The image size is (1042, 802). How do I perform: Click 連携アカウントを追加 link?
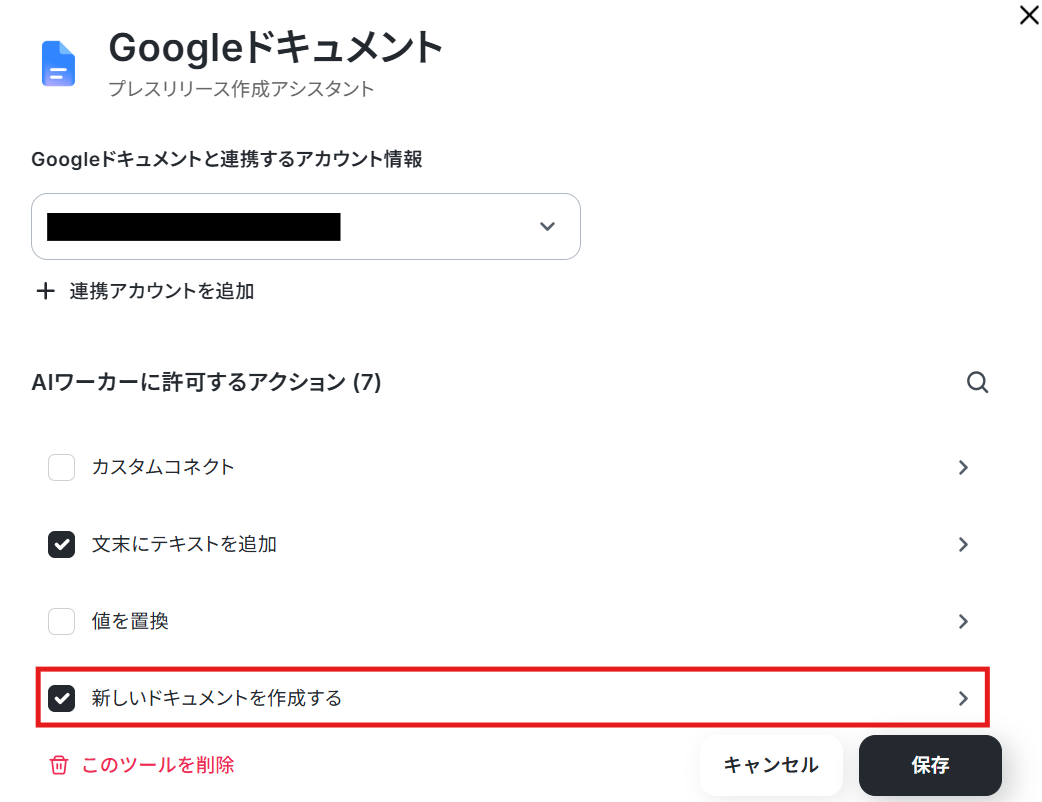(x=161, y=291)
